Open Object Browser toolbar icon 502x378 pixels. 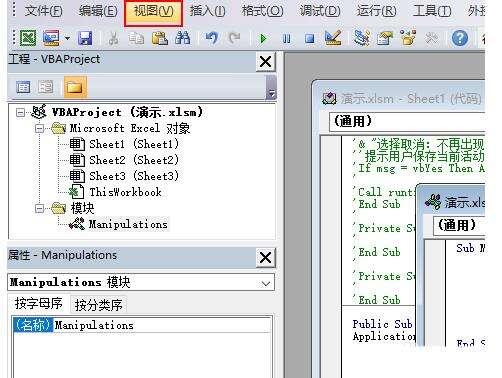[408, 38]
